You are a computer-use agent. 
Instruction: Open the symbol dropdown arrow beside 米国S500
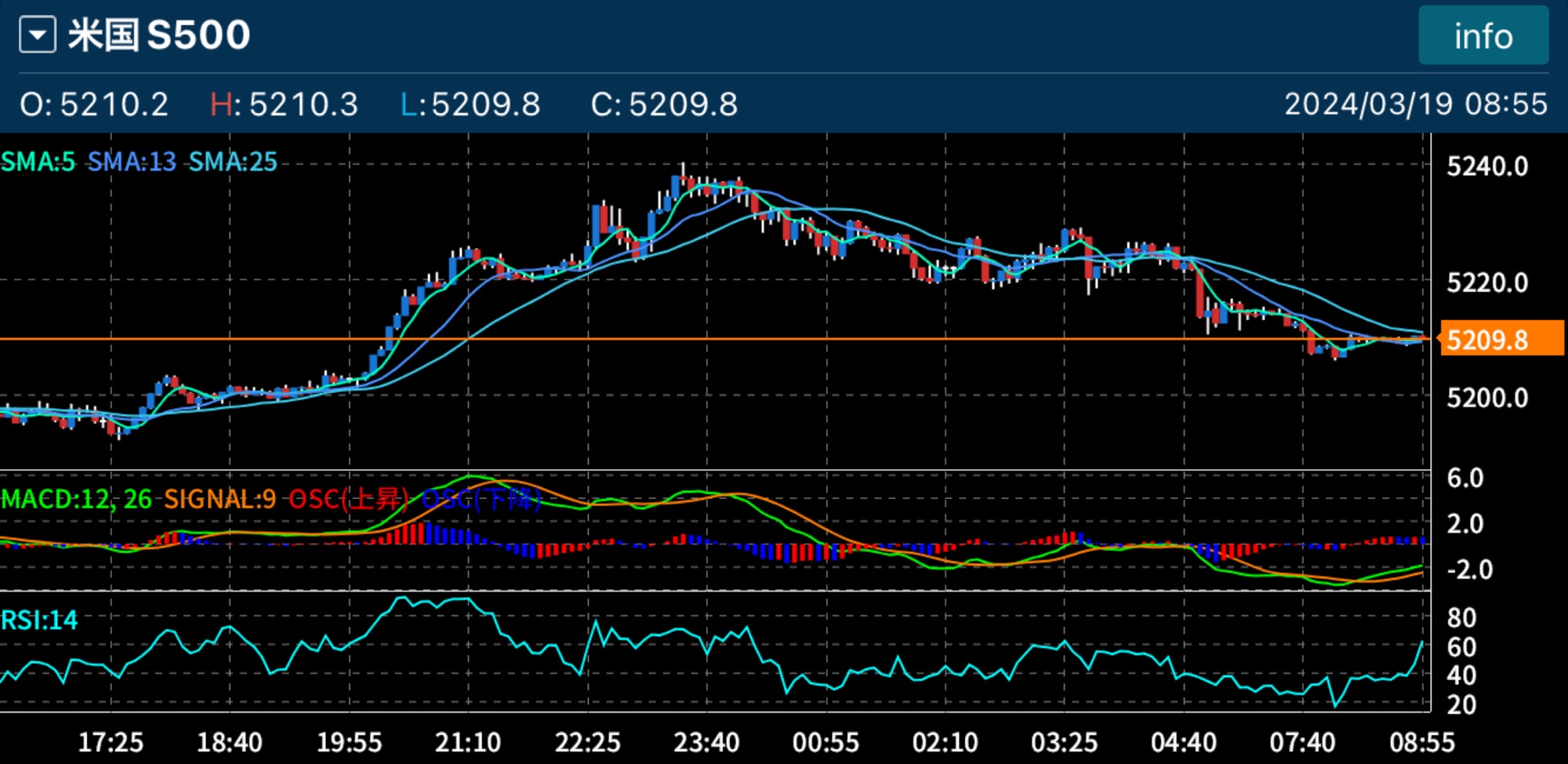38,35
